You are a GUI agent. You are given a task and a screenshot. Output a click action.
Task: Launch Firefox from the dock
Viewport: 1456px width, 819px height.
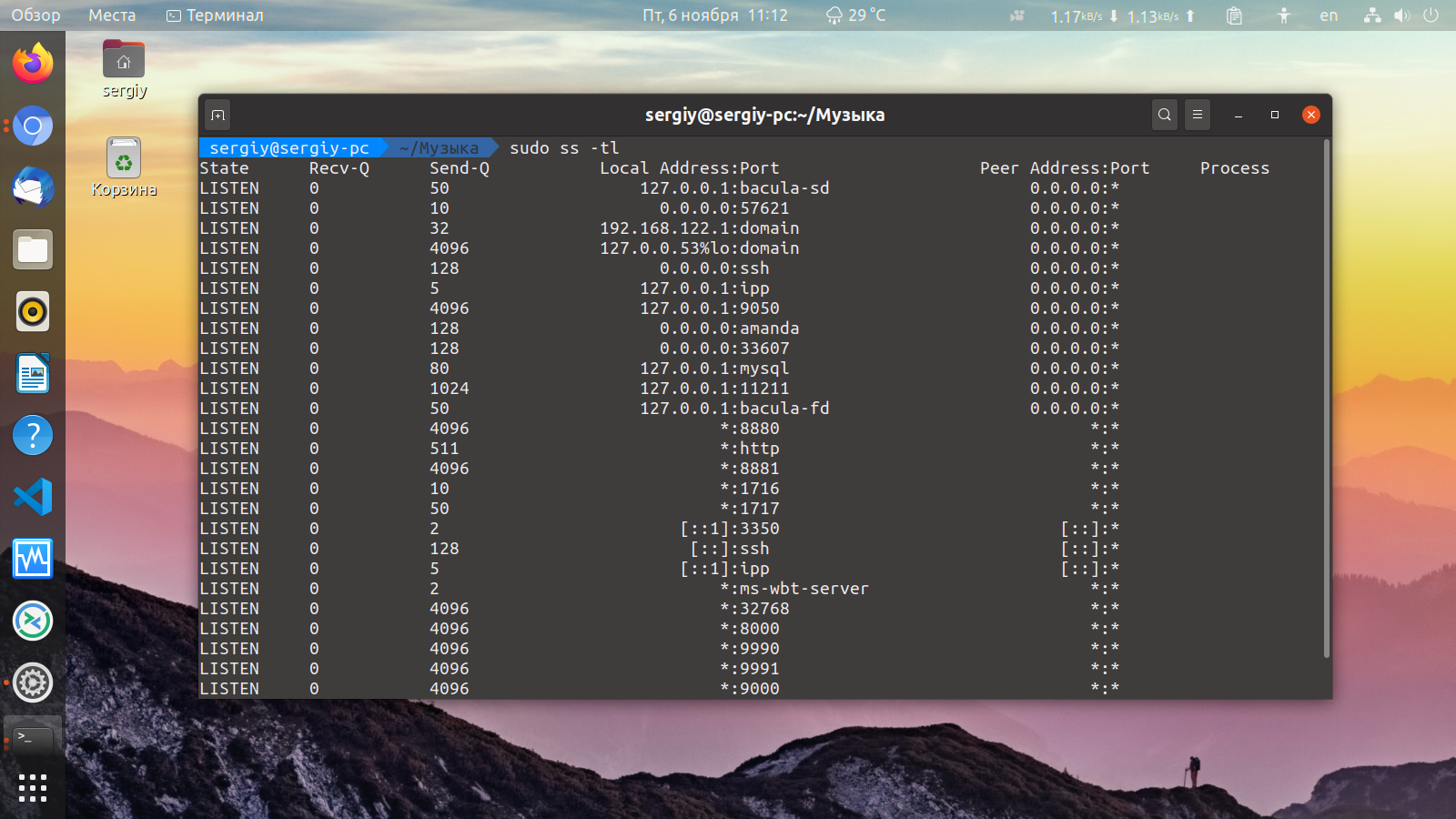[x=33, y=64]
